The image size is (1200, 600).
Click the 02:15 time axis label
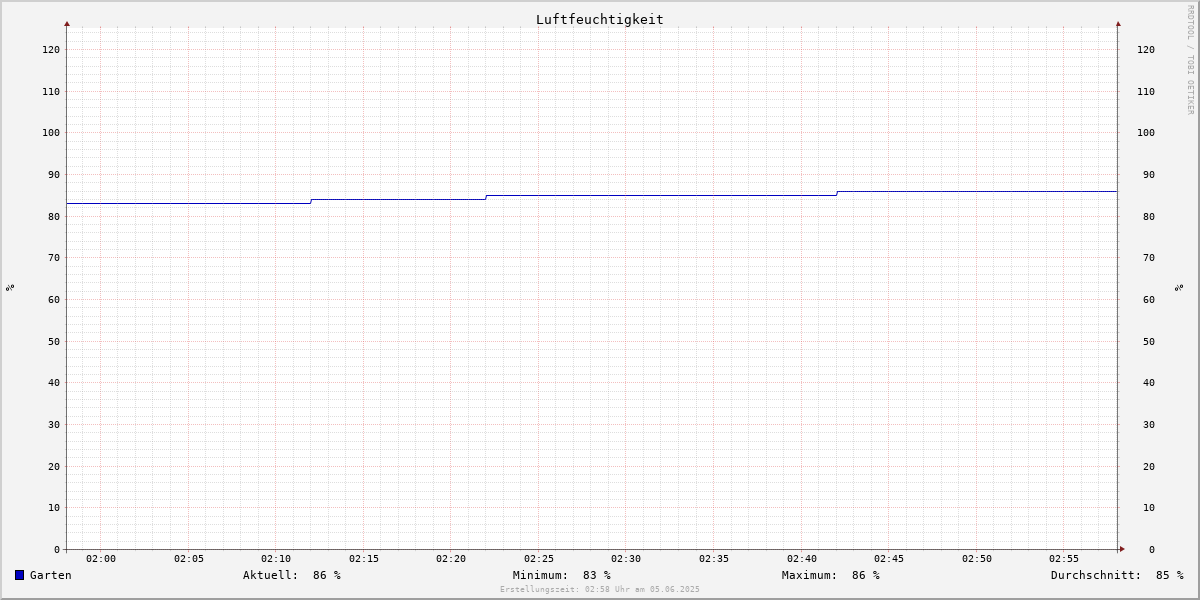364,559
